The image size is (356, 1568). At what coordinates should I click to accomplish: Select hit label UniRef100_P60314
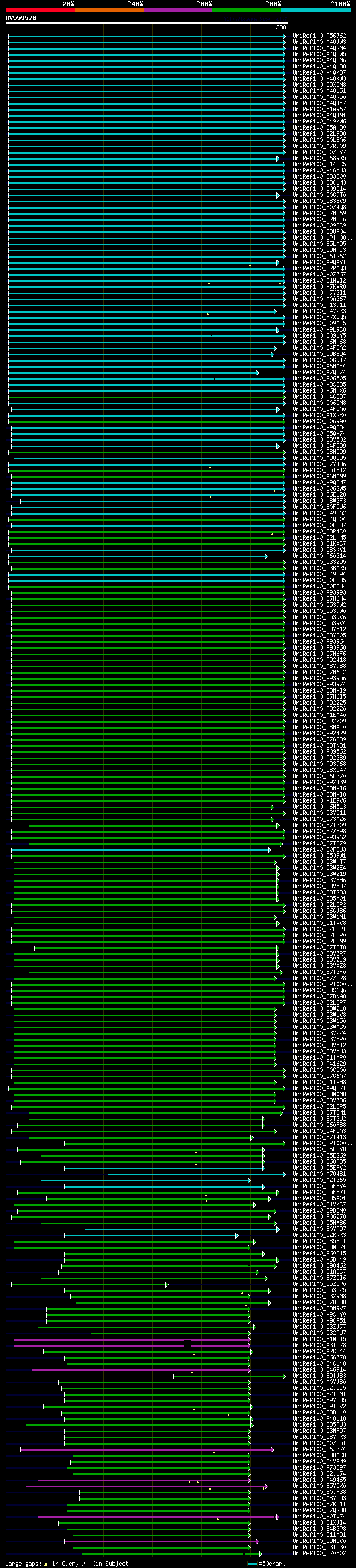[319, 556]
